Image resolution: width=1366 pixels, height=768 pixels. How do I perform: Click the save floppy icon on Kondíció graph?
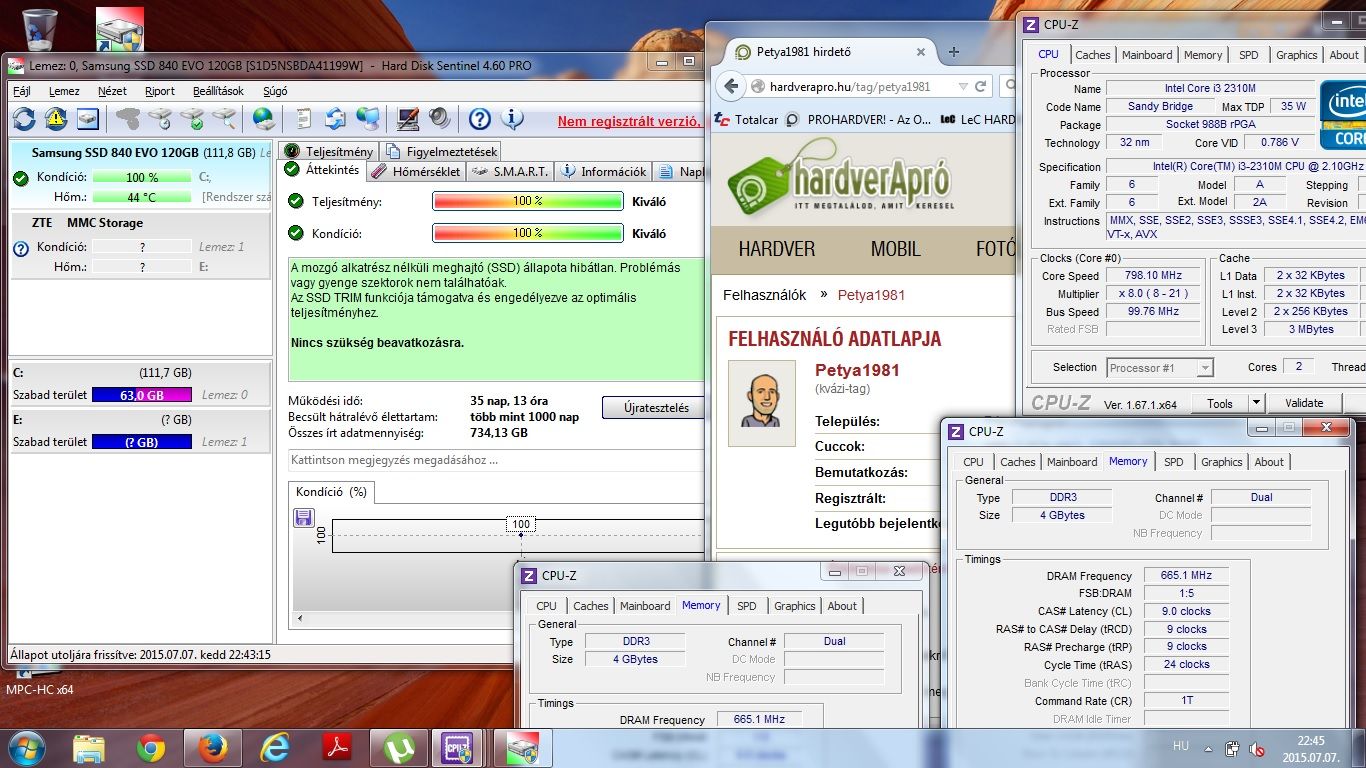pos(303,517)
